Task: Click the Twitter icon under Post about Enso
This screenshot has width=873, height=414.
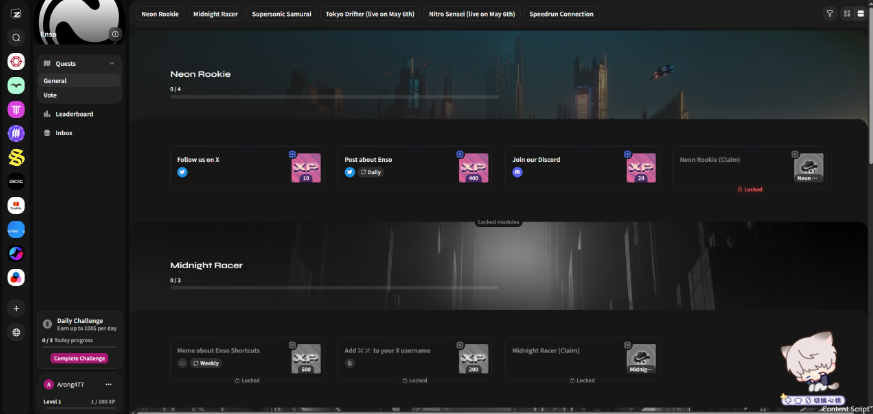Action: (350, 172)
